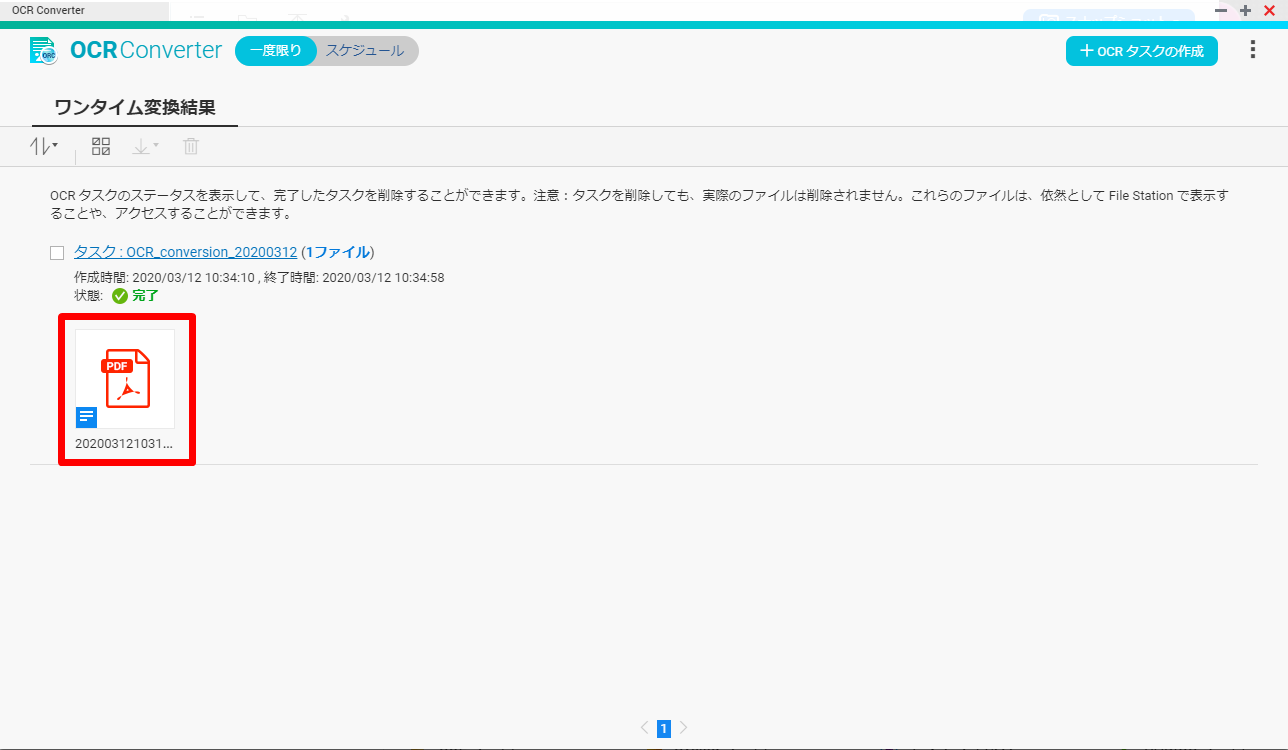Check the OCR_conversion_20200312 task checkbox
This screenshot has height=750, width=1288.
coord(57,253)
